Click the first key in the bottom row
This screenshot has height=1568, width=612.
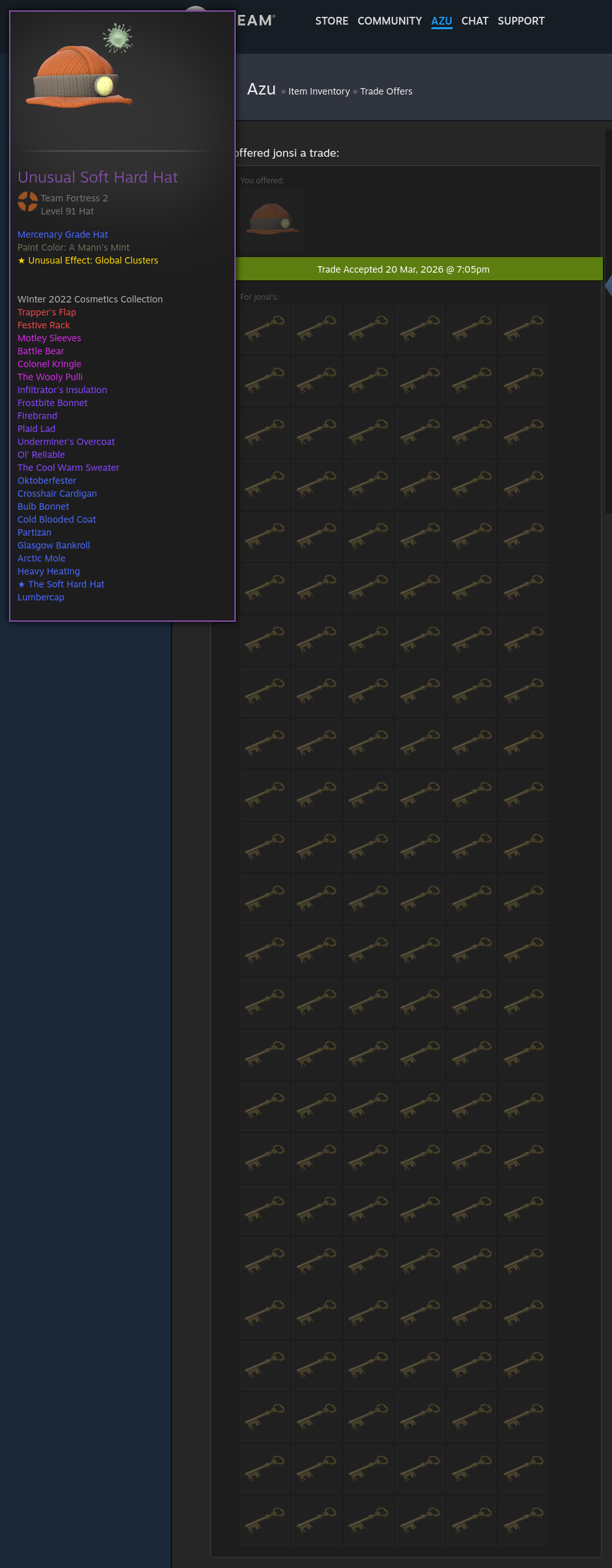click(x=265, y=1521)
